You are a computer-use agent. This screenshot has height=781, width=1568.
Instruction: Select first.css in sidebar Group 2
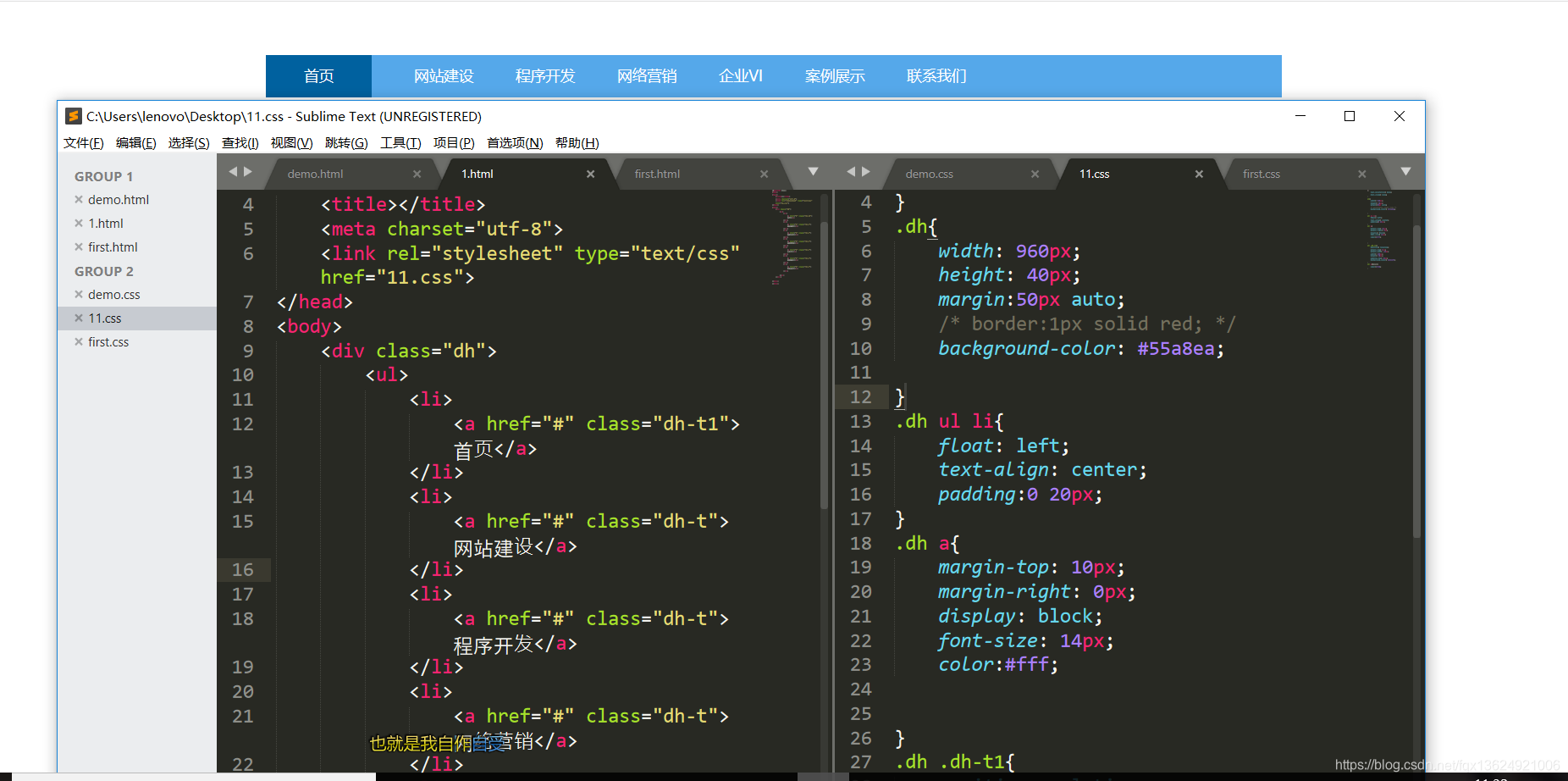coord(108,342)
